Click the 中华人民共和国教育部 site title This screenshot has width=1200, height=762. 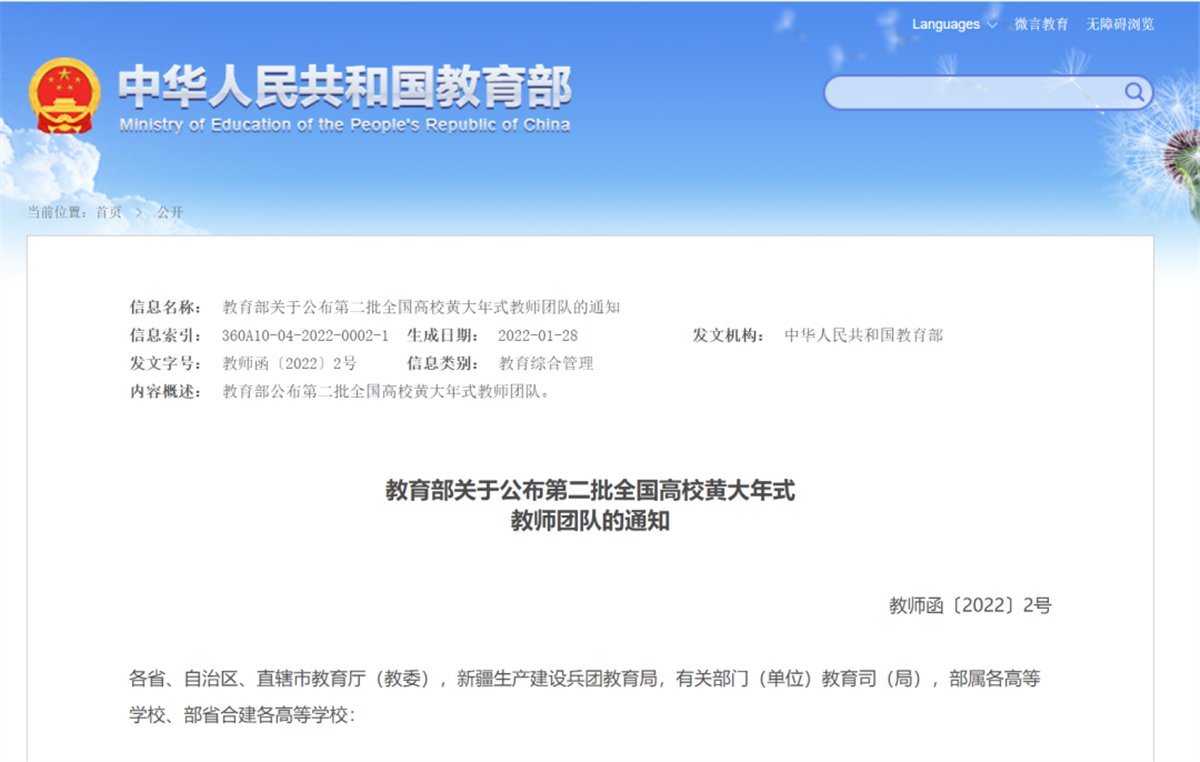click(x=345, y=88)
